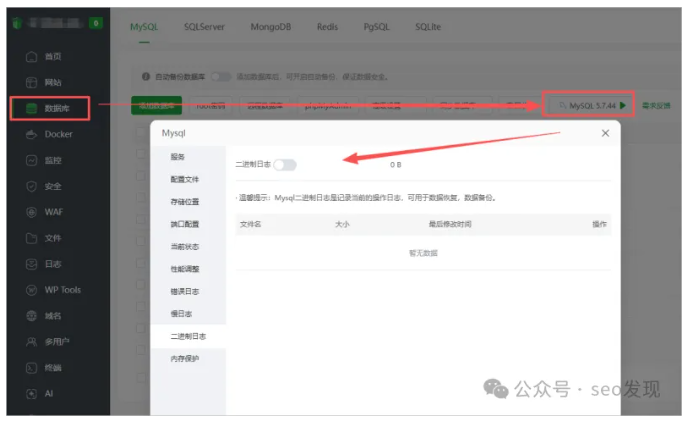
Task: Switch to the PgSQL tab
Action: click(x=377, y=27)
